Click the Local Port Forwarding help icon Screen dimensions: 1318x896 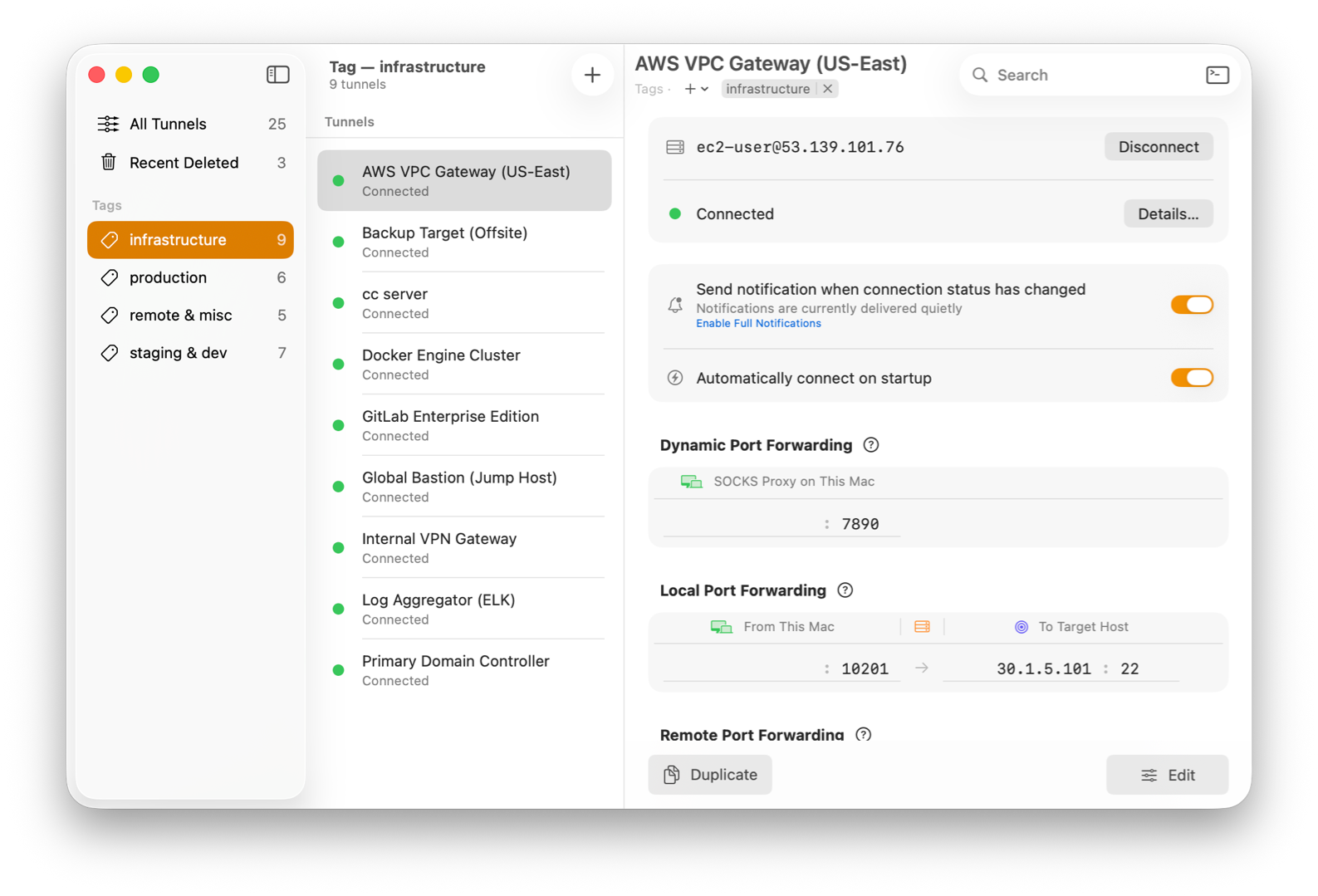(845, 590)
